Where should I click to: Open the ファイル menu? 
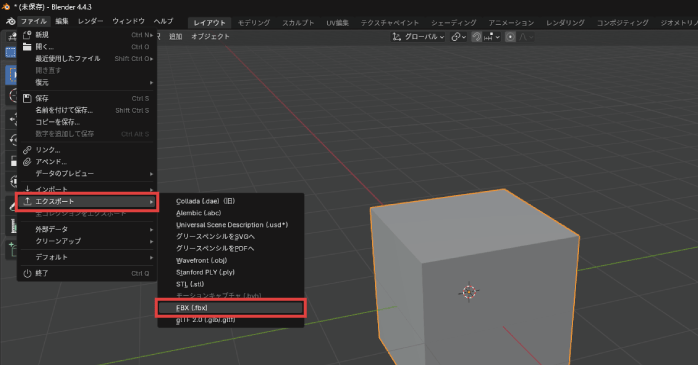[33, 21]
